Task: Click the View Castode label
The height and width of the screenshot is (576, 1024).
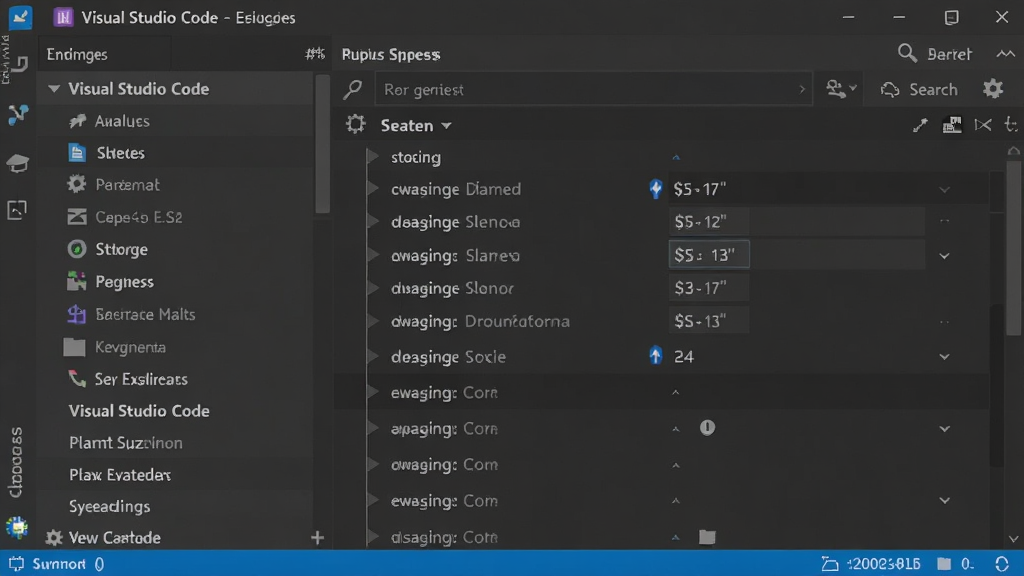Action: [115, 537]
